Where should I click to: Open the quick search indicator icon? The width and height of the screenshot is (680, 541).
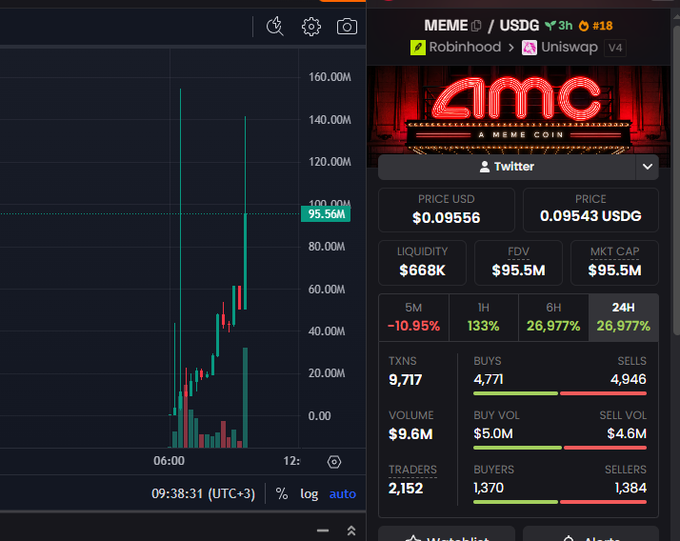275,26
